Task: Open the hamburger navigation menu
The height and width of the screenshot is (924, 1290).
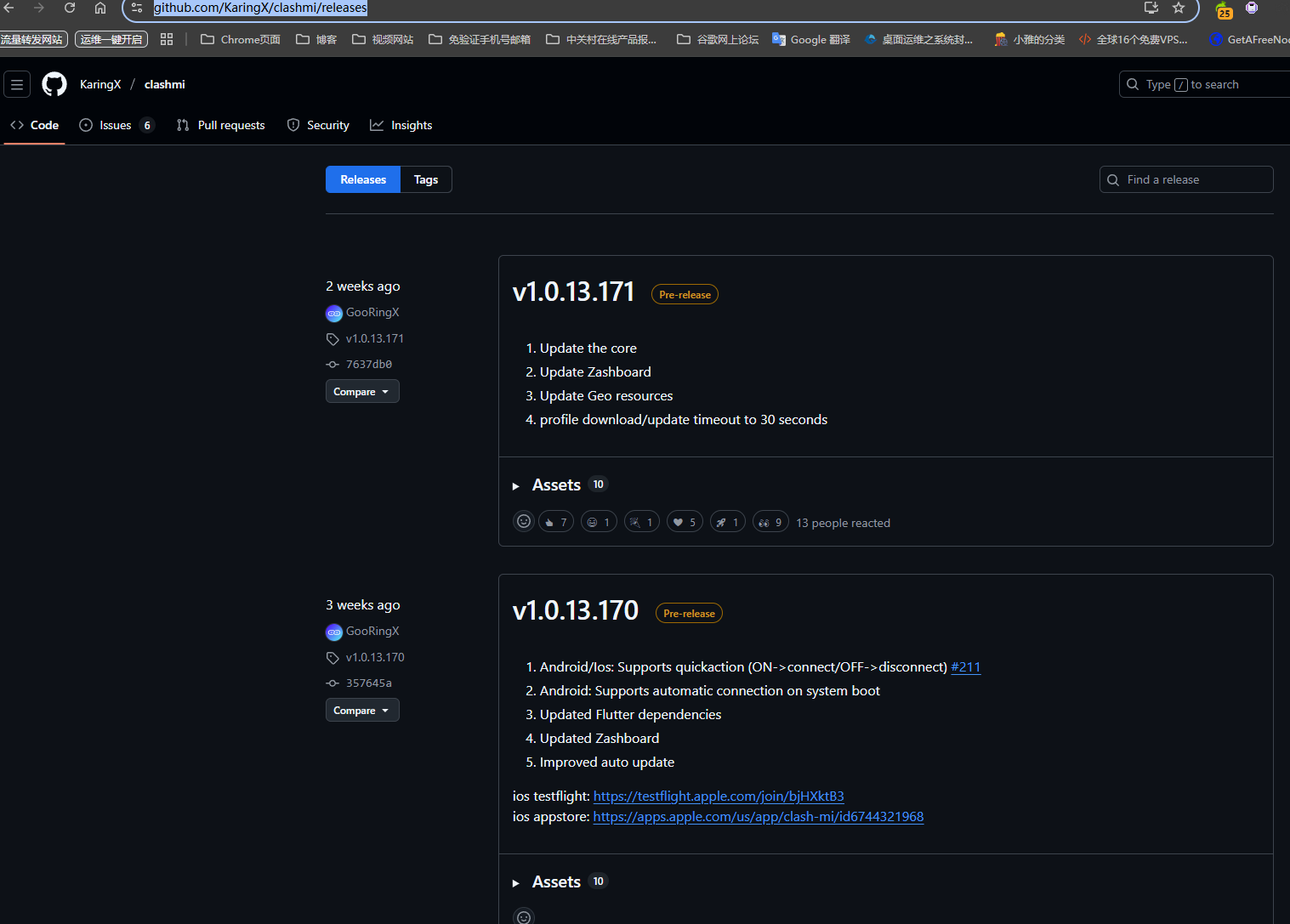Action: point(17,84)
